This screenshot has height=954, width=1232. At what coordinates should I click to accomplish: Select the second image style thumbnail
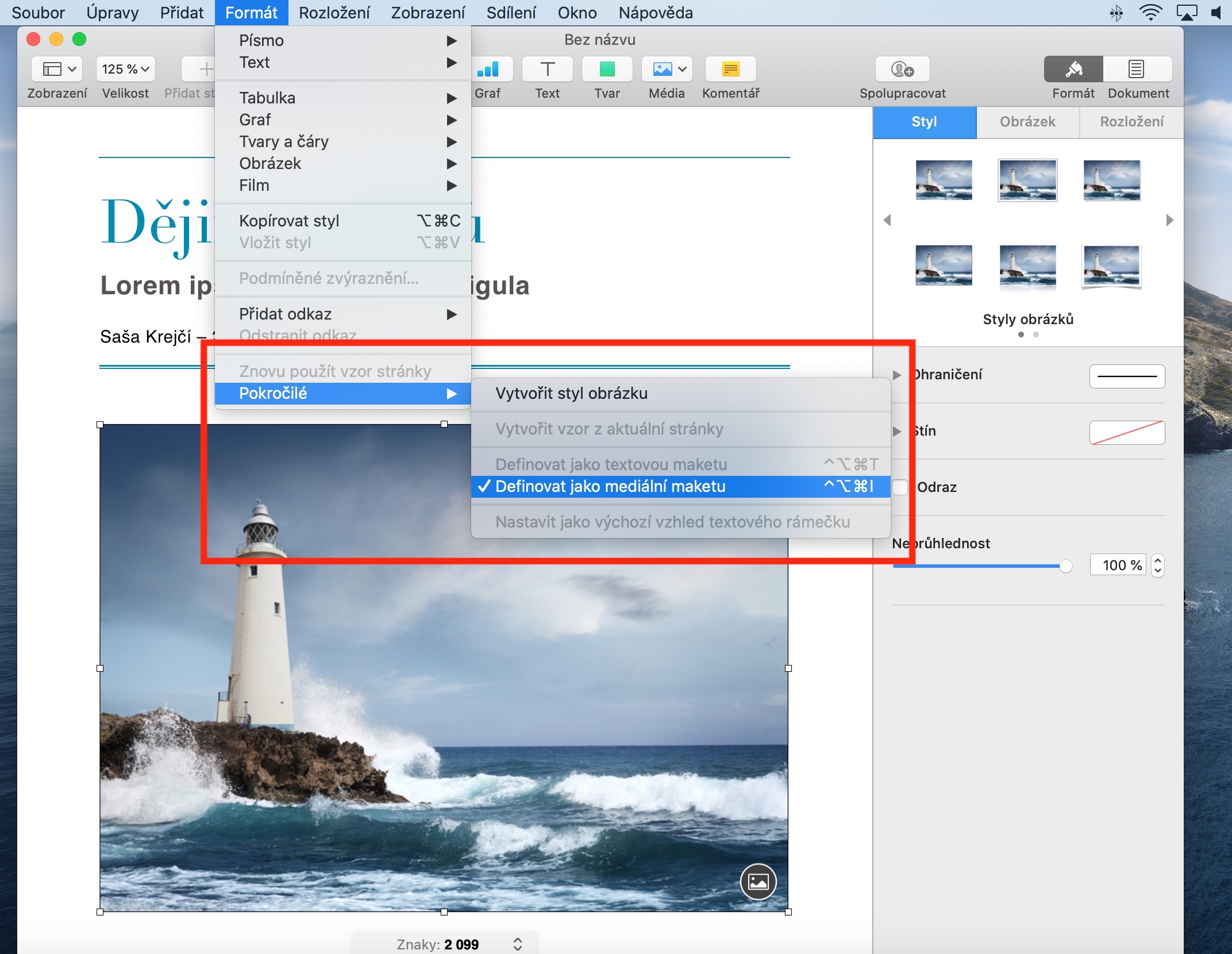(x=1027, y=180)
